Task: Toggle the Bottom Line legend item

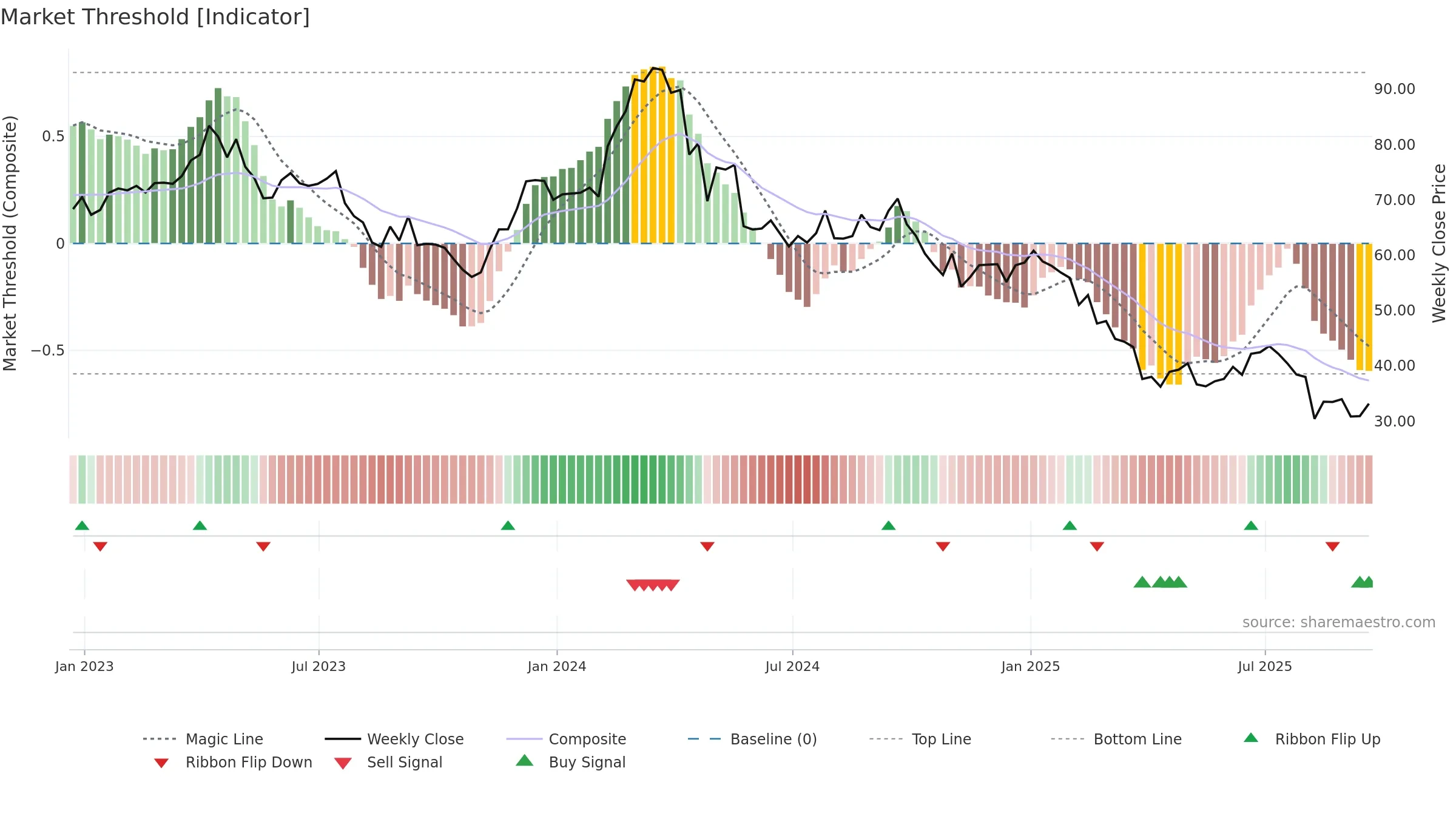Action: click(x=1116, y=739)
